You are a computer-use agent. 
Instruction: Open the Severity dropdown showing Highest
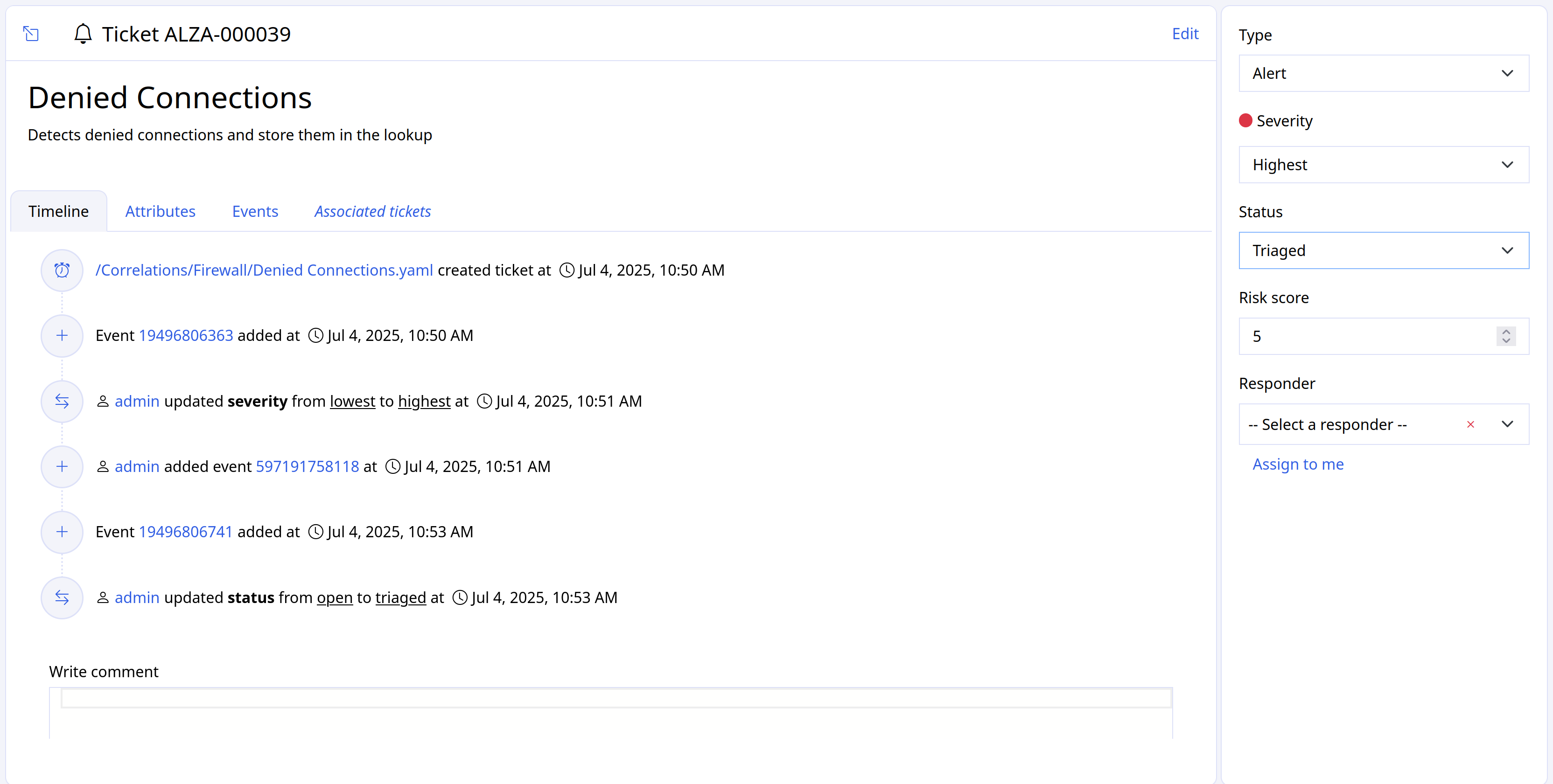pyautogui.click(x=1383, y=165)
